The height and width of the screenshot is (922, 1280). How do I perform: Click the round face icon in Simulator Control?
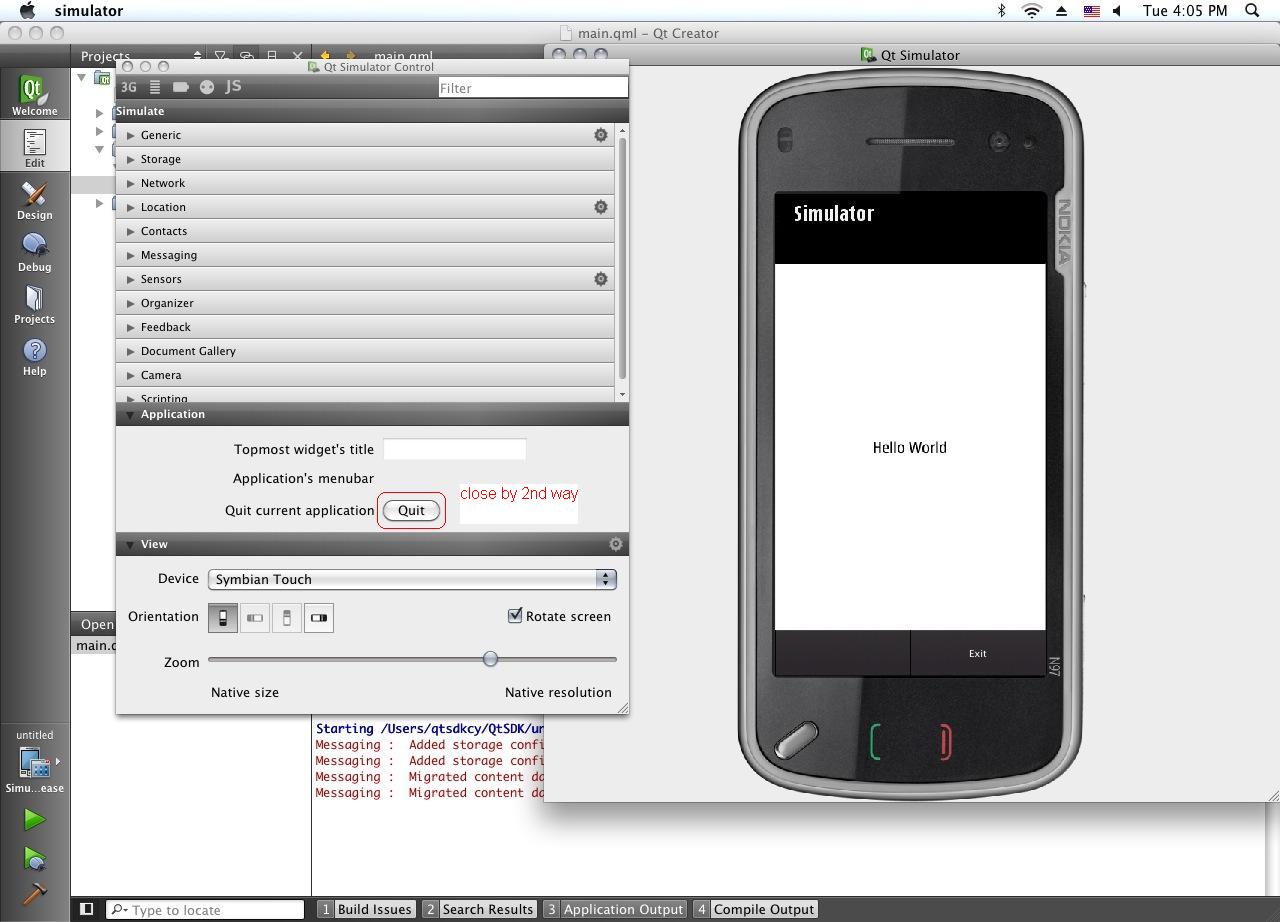pyautogui.click(x=207, y=87)
